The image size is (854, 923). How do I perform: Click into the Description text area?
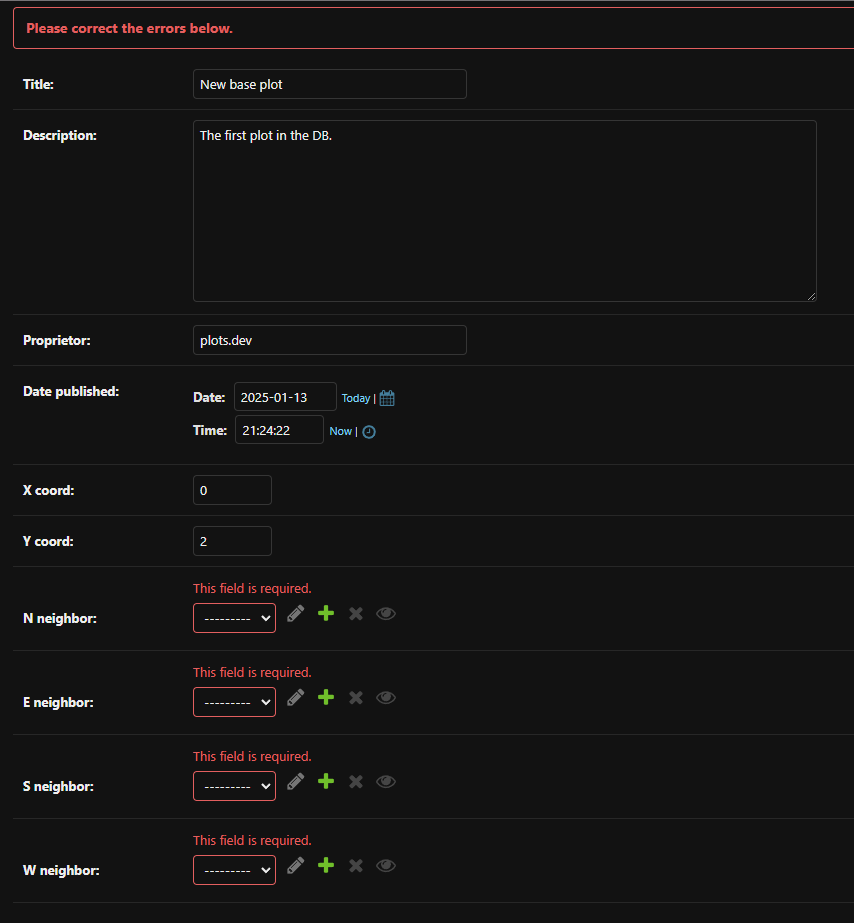[504, 211]
